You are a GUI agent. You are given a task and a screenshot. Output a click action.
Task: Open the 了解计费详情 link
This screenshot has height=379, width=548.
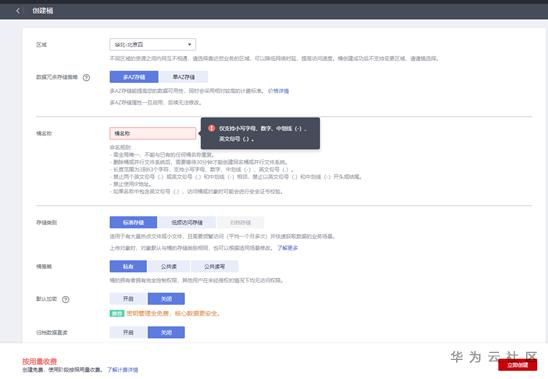[123, 370]
